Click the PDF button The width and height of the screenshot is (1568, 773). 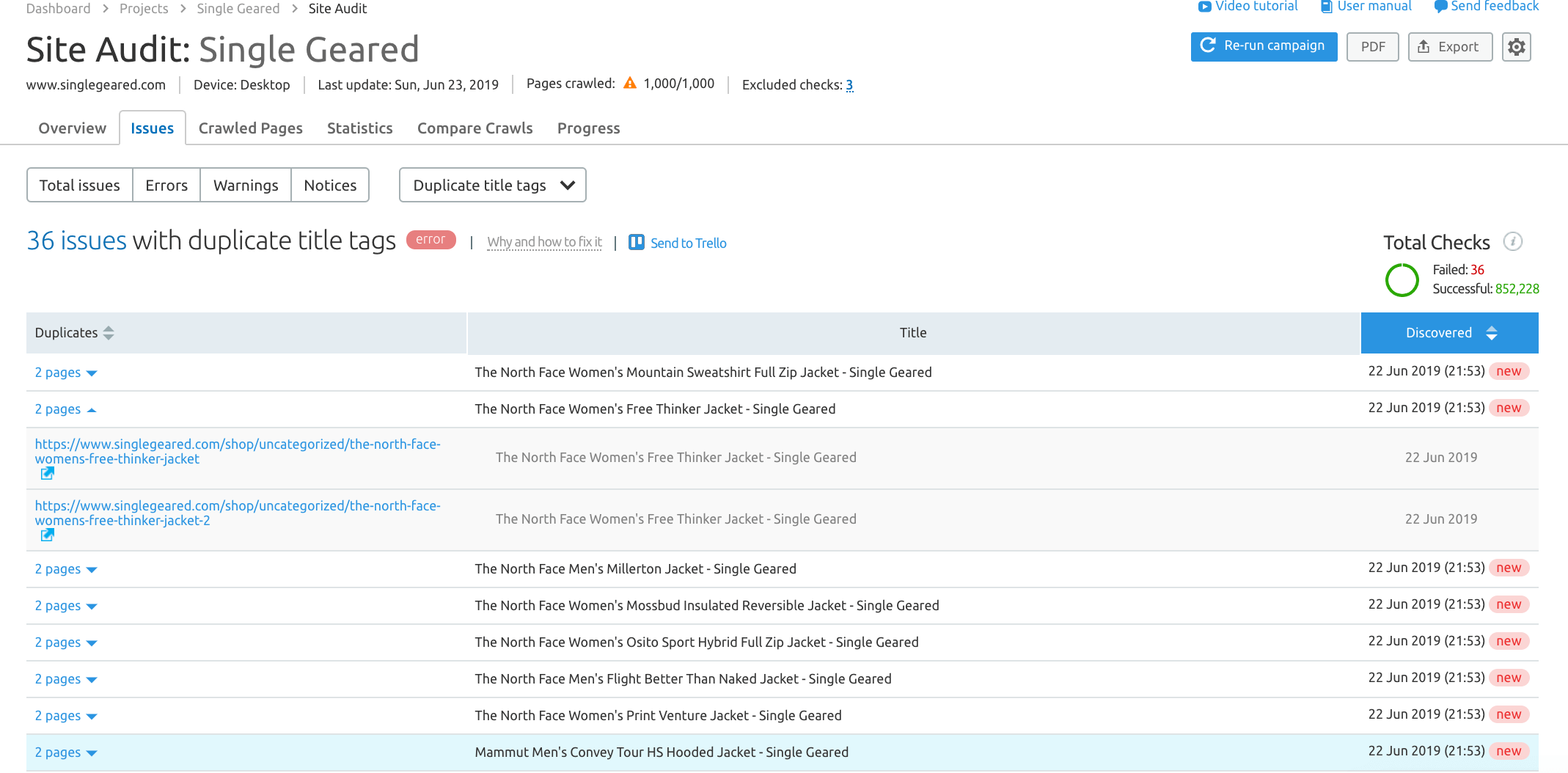coord(1373,47)
